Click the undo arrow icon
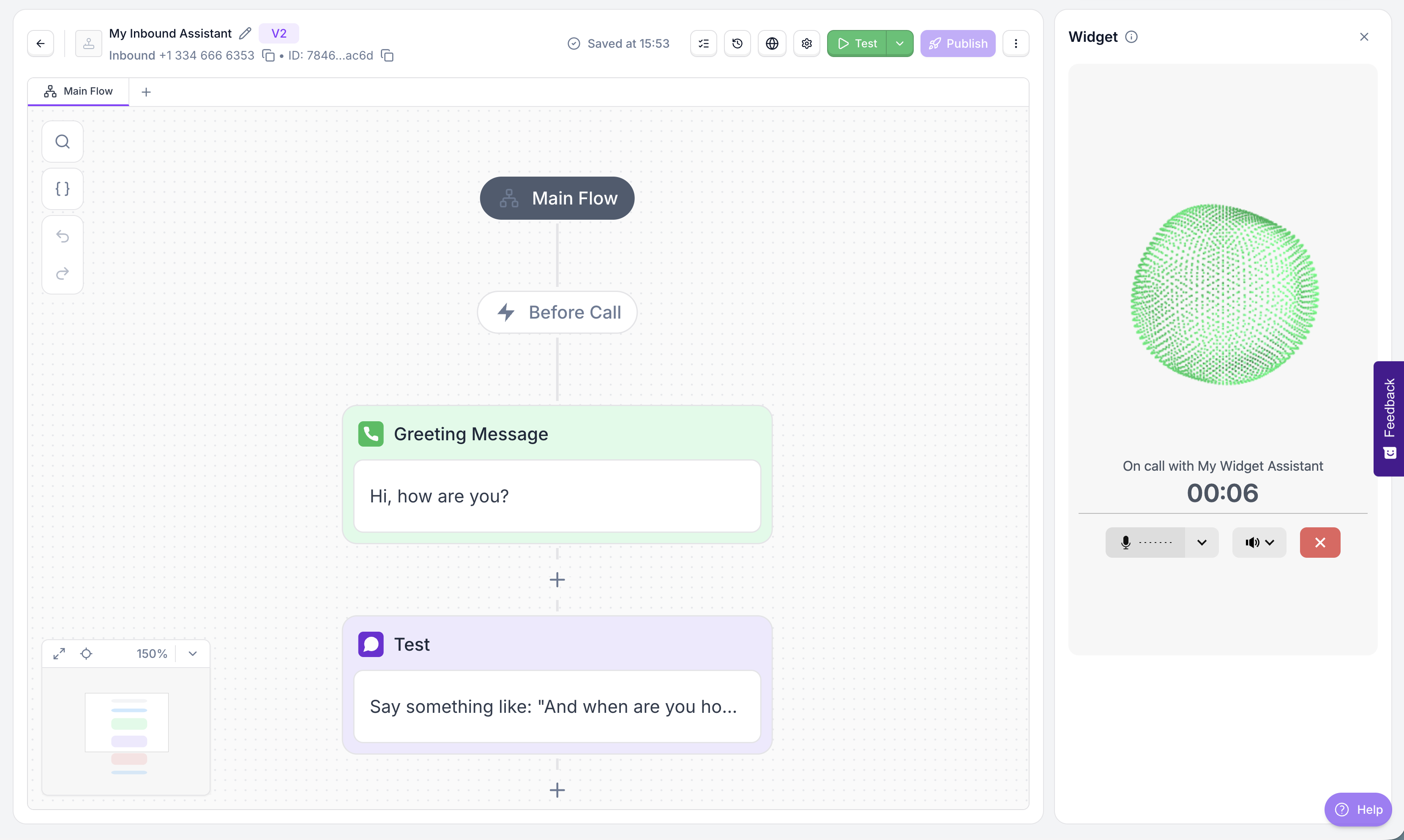The width and height of the screenshot is (1404, 840). tap(62, 236)
